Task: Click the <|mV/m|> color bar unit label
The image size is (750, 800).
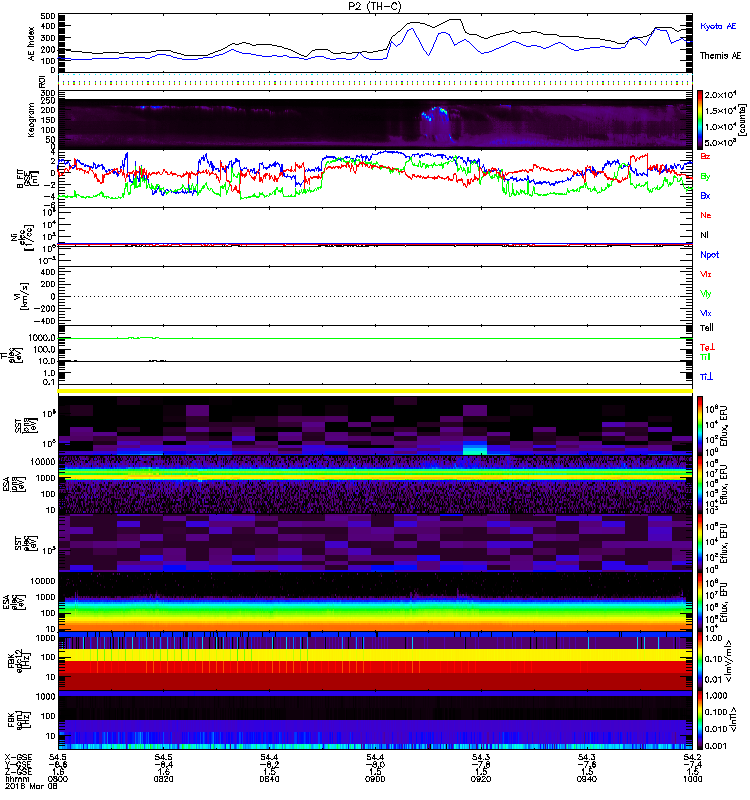Action: click(x=730, y=661)
